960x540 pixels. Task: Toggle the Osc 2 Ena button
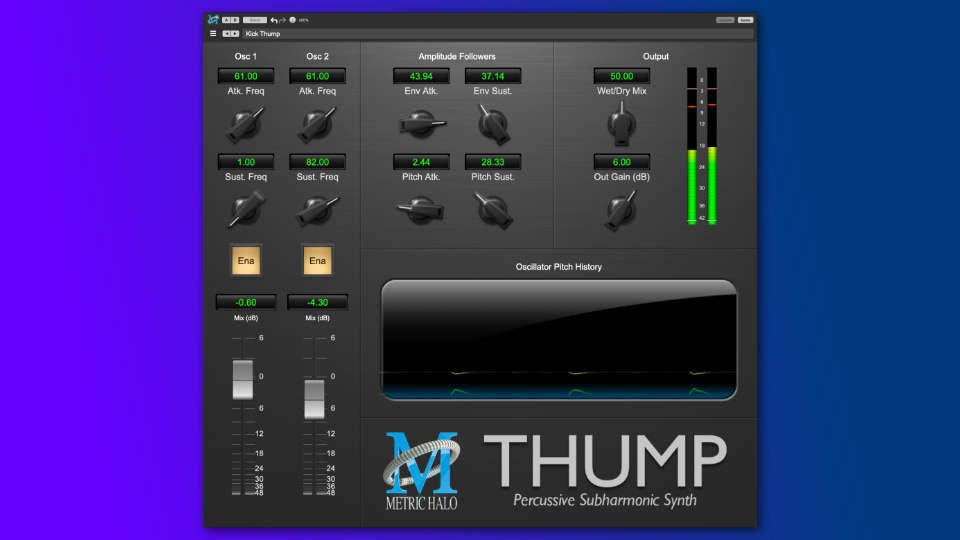[317, 261]
